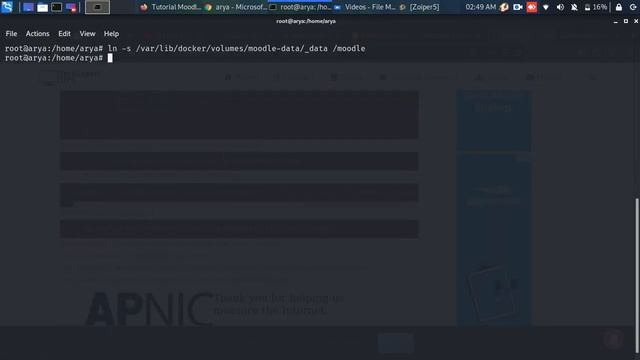This screenshot has width=640, height=360.
Task: Close the terminal window
Action: (636, 21)
